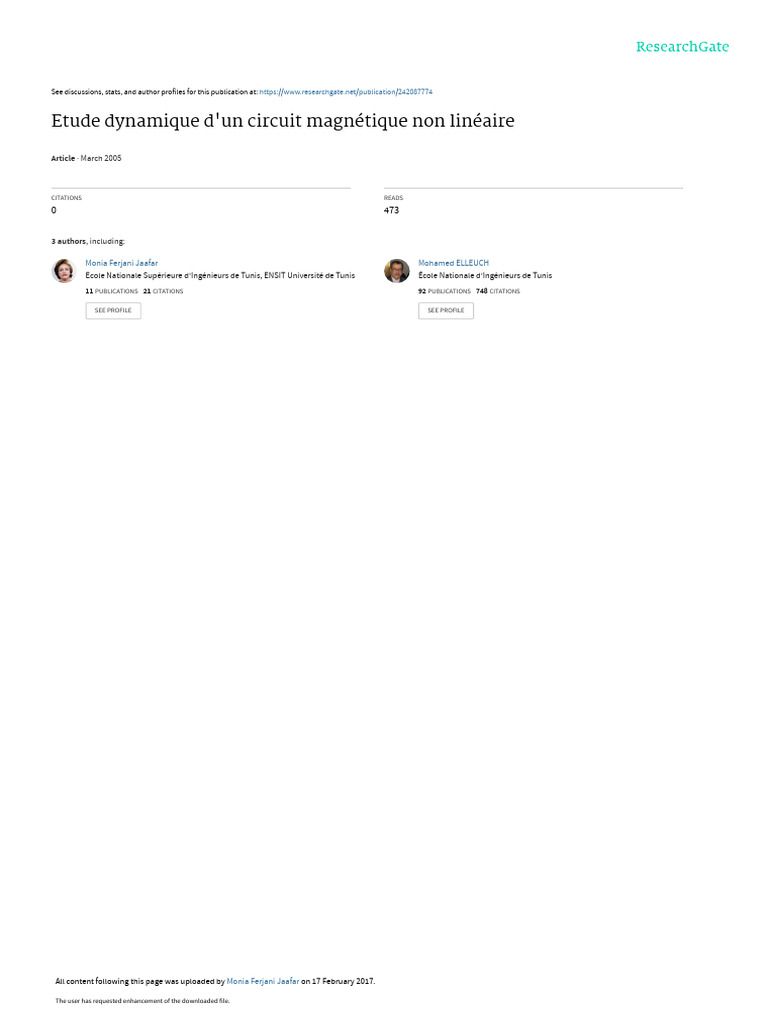Image resolution: width=768 pixels, height=1024 pixels.
Task: Click the citations count of 0
Action: pos(54,210)
